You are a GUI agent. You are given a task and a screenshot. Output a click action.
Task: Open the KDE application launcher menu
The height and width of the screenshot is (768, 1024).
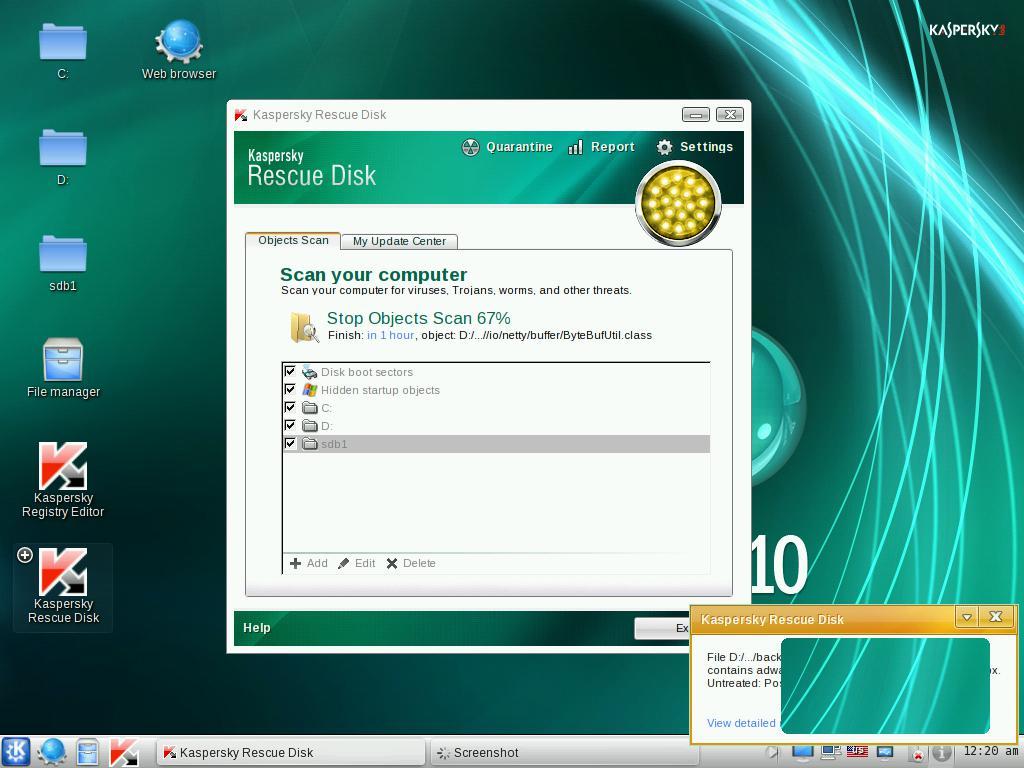[17, 752]
